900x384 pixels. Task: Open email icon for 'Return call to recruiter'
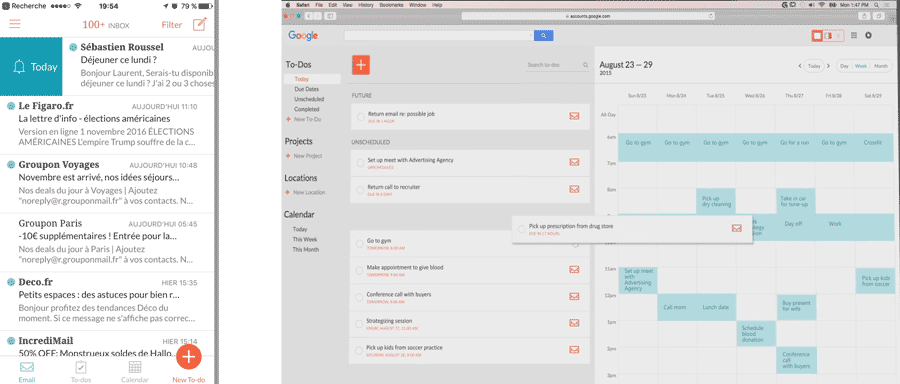coord(574,189)
